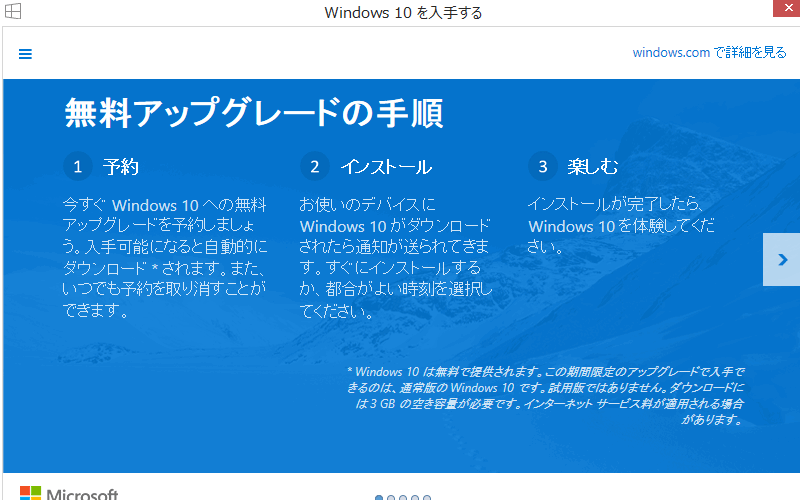Image resolution: width=800 pixels, height=500 pixels.
Task: Click the step 3 number circle
Action: coord(543,166)
